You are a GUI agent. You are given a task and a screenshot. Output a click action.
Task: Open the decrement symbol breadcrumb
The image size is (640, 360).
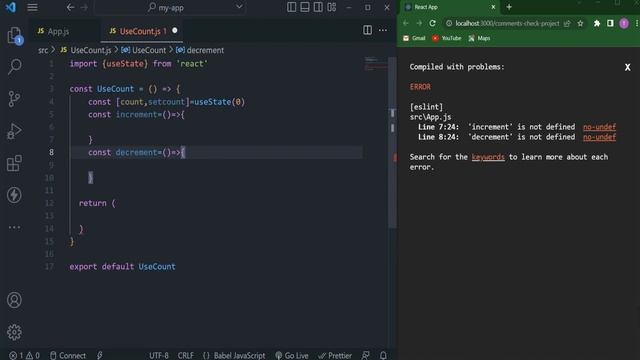pyautogui.click(x=200, y=50)
